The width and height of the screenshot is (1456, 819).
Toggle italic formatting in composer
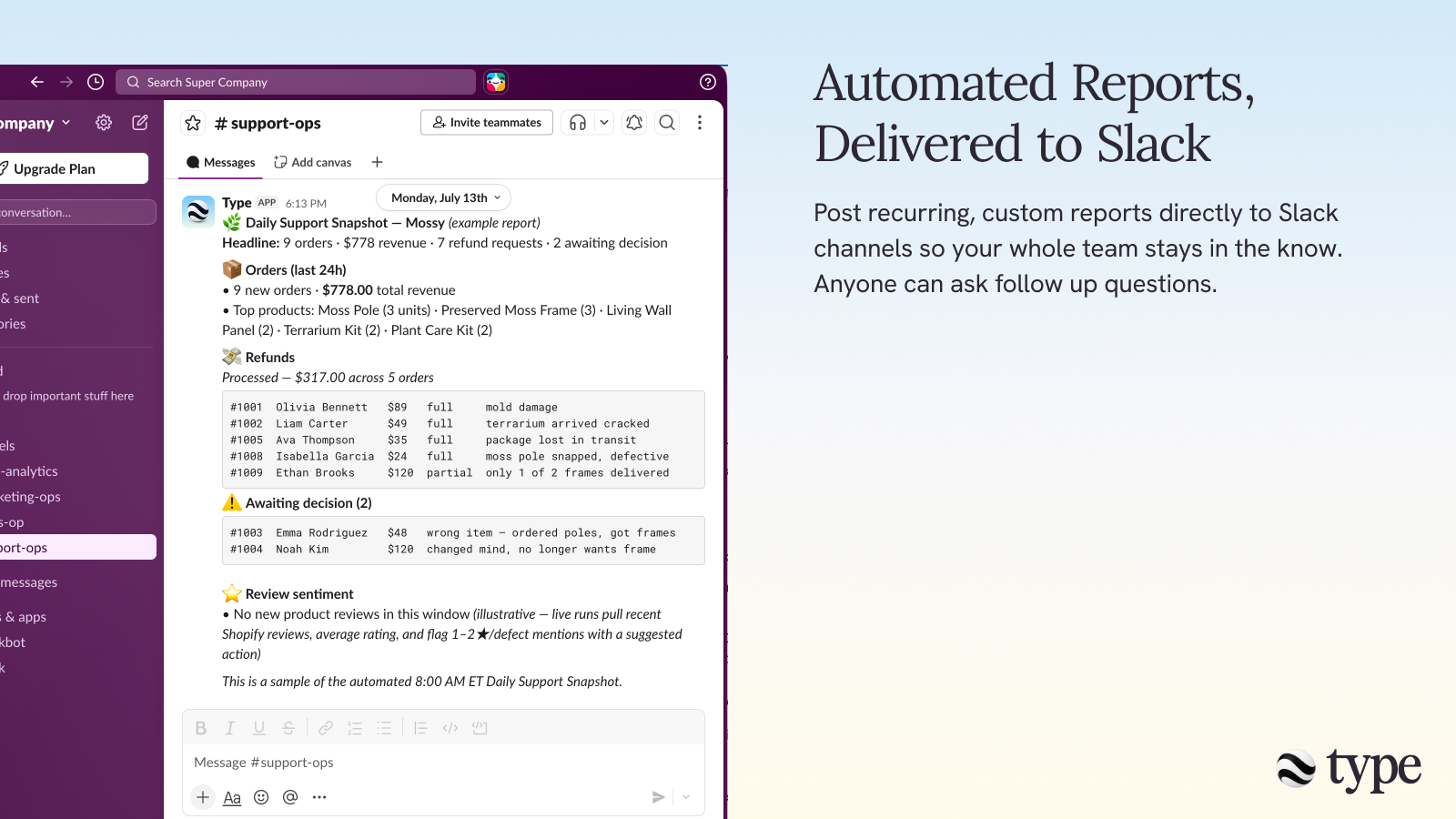coord(230,728)
